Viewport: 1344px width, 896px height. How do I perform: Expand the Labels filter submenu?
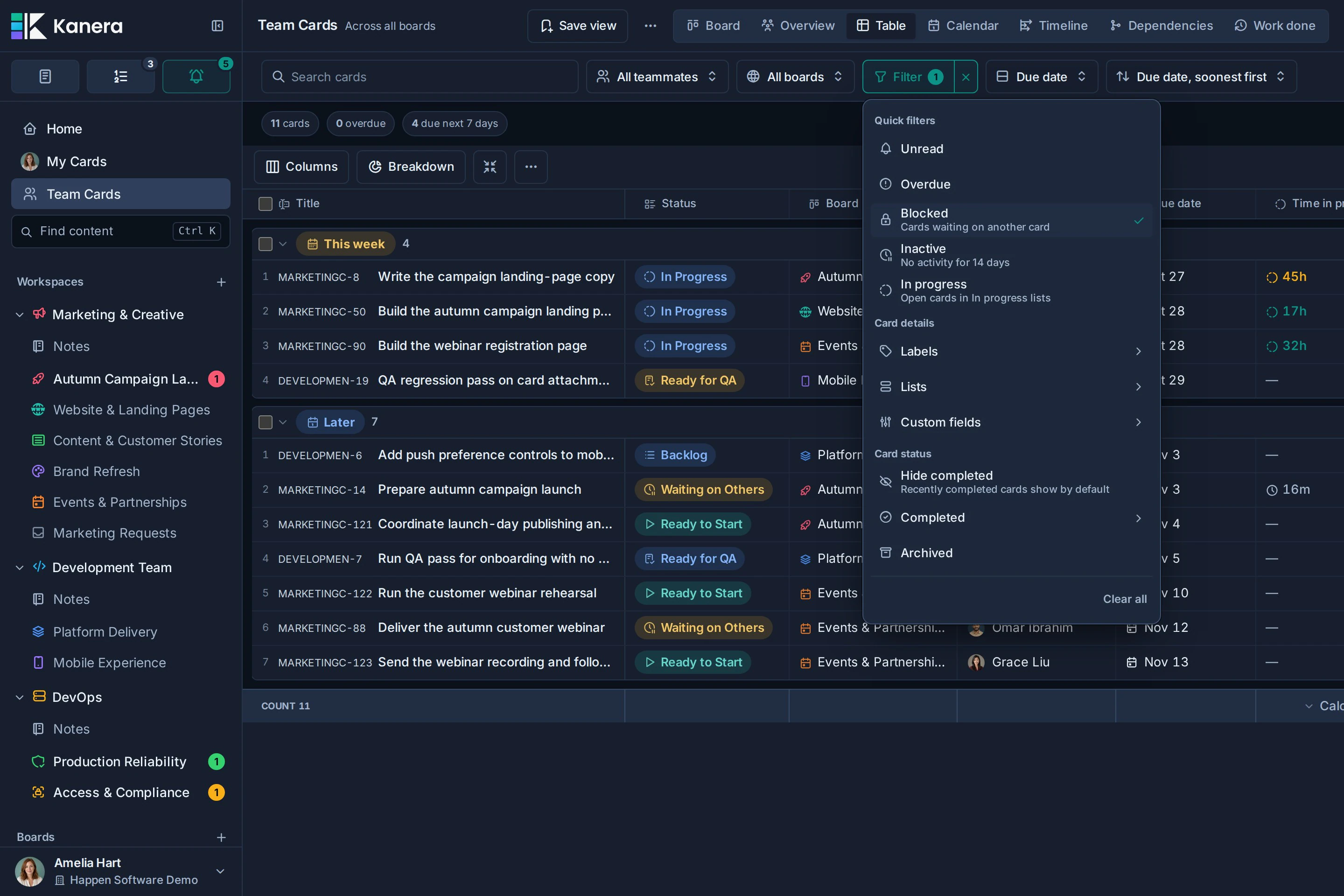(1011, 351)
